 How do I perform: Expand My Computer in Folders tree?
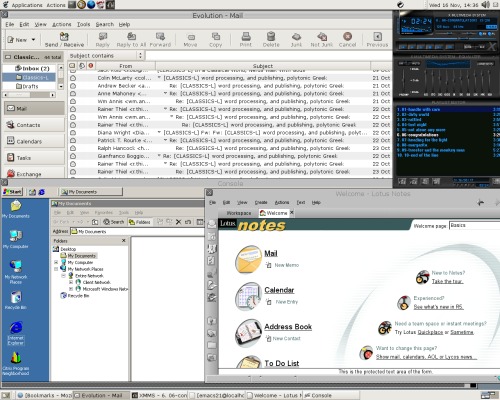56,262
